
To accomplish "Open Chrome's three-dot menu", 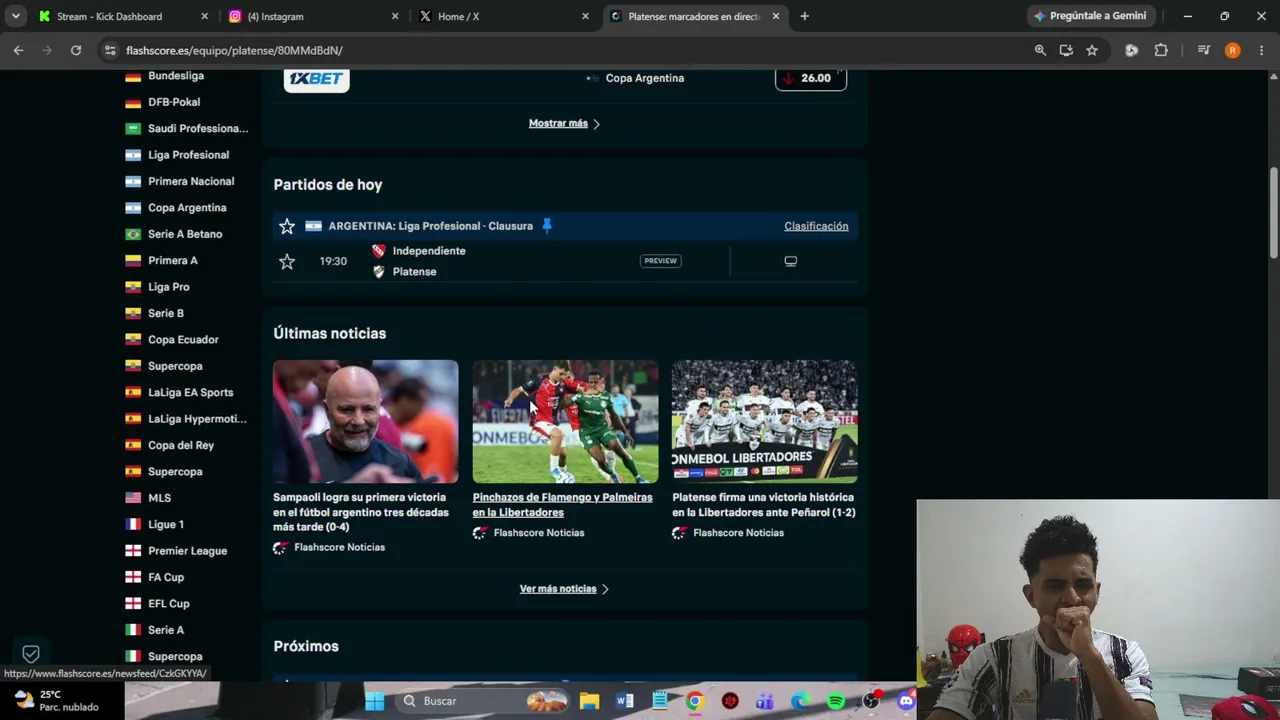I will [x=1261, y=50].
